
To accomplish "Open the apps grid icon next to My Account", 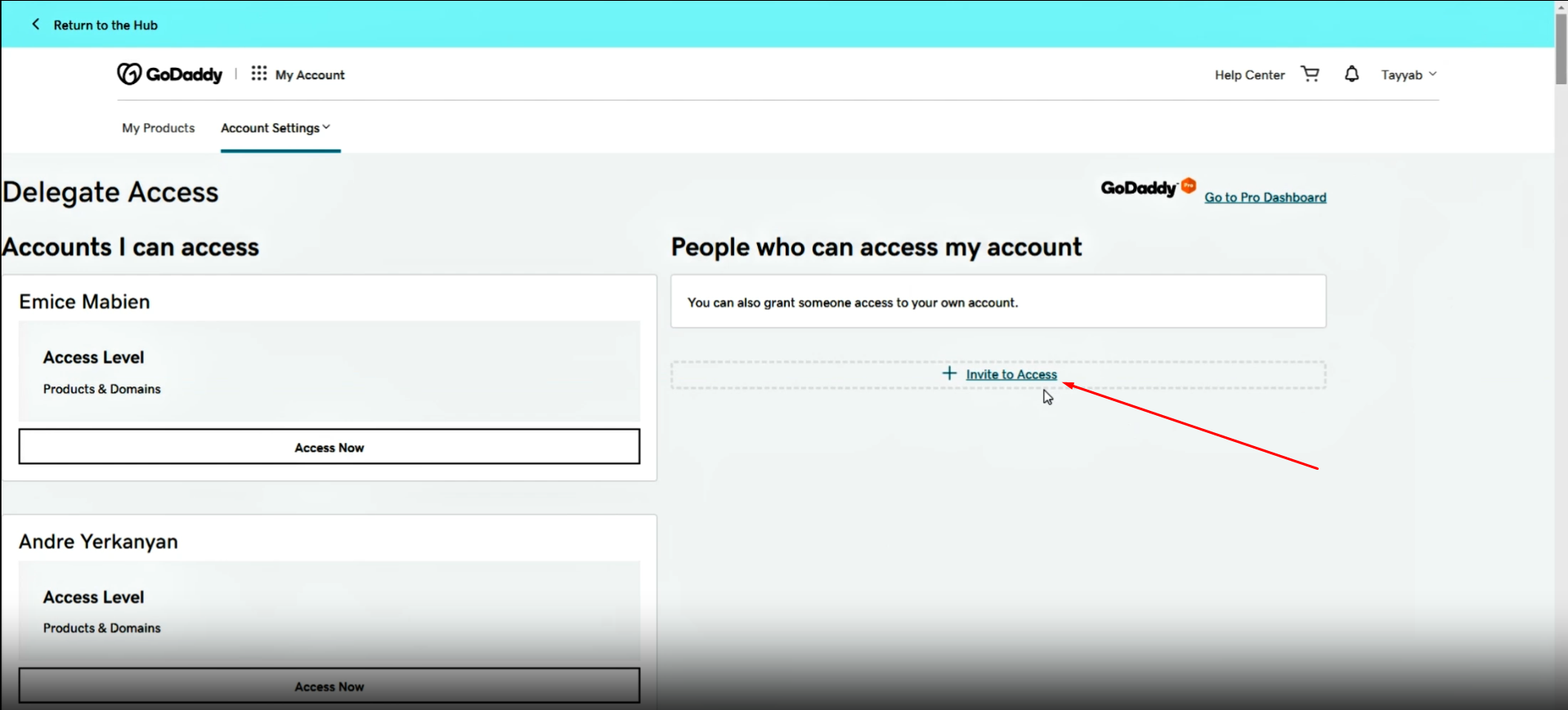I will pyautogui.click(x=259, y=74).
